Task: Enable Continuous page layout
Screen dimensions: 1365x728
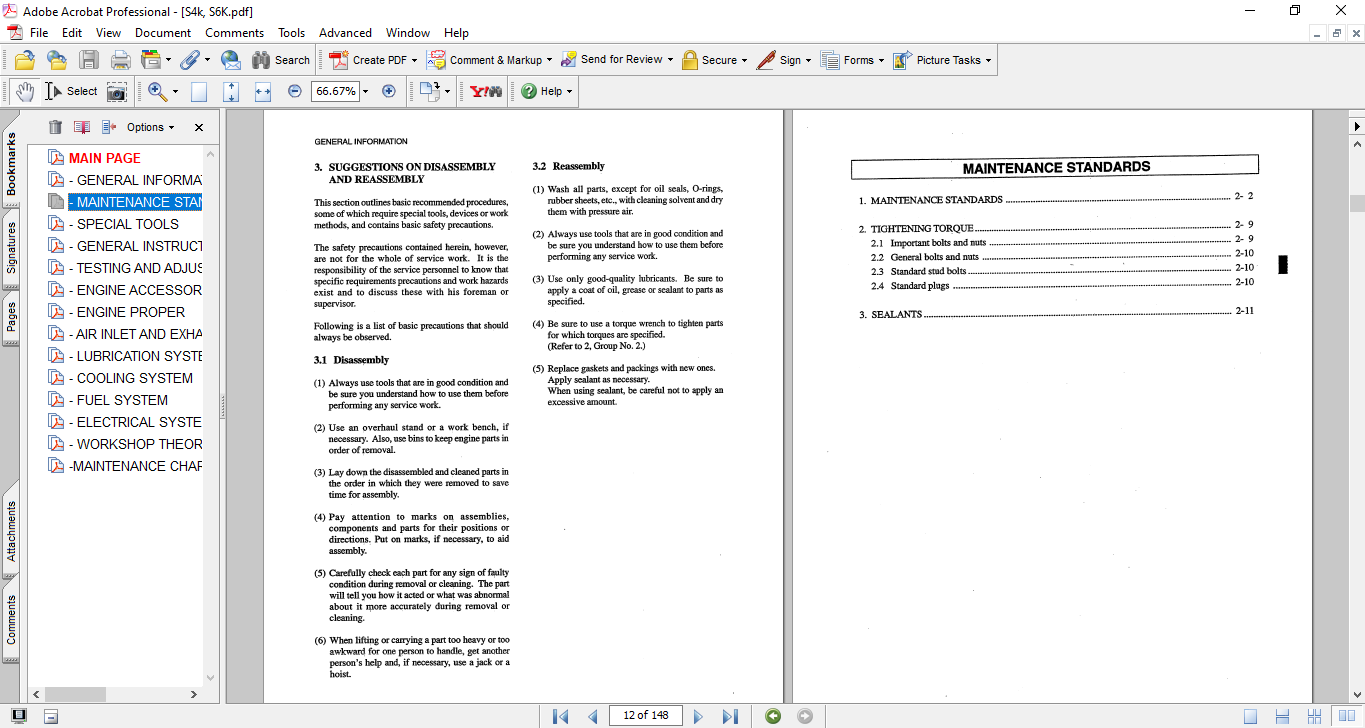Action: tap(1283, 716)
